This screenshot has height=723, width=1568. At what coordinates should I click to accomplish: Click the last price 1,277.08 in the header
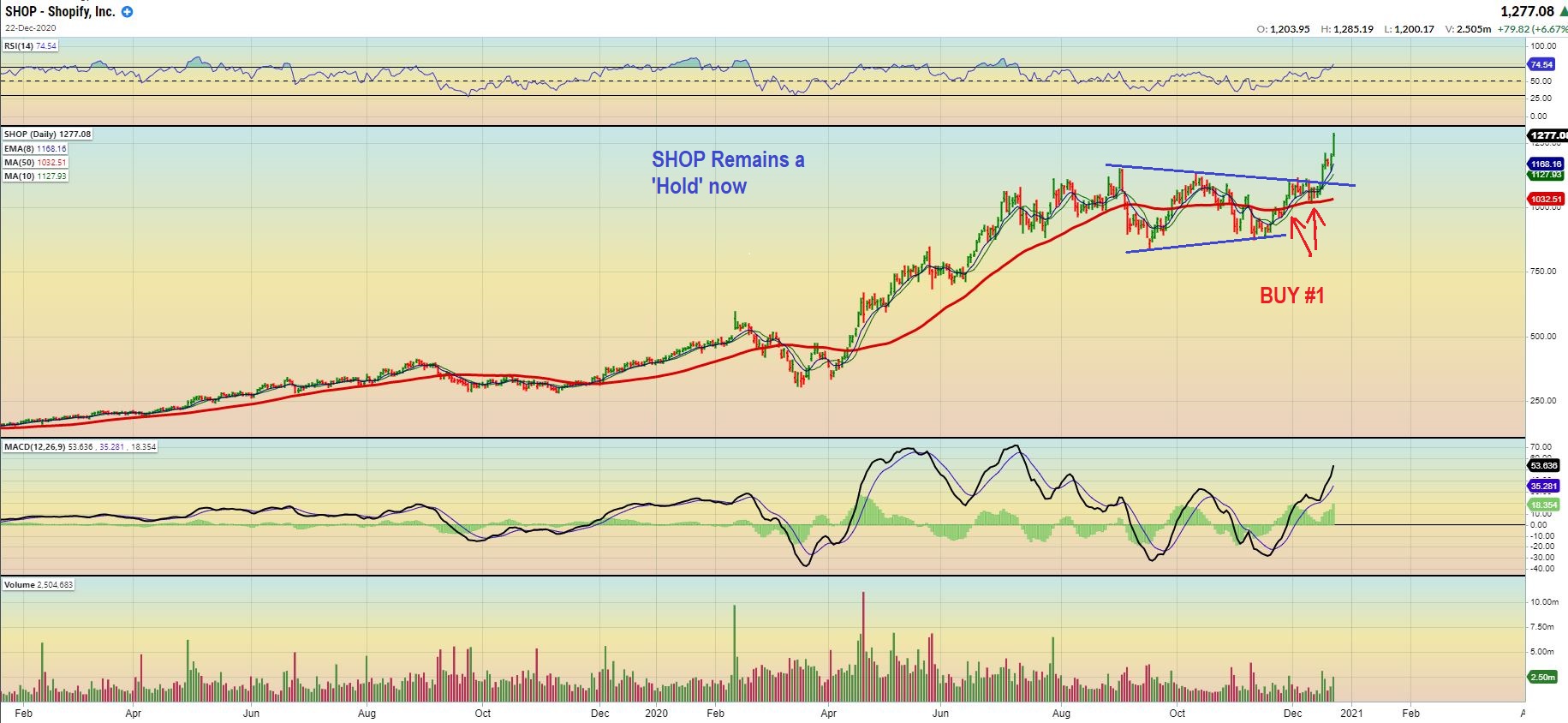pyautogui.click(x=1527, y=12)
